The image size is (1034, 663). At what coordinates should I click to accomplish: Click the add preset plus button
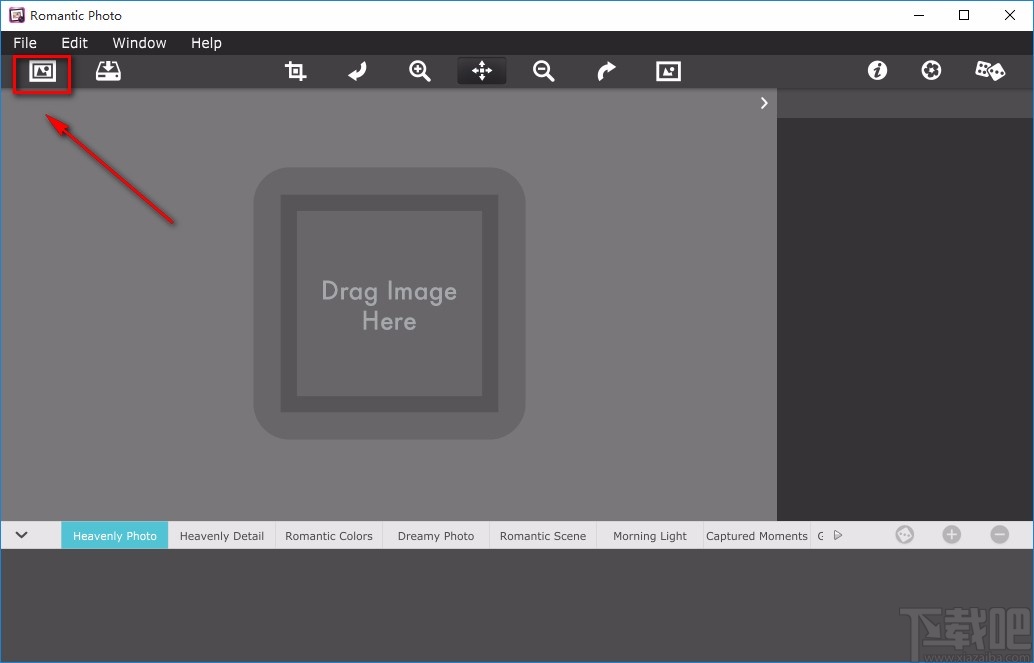point(951,535)
